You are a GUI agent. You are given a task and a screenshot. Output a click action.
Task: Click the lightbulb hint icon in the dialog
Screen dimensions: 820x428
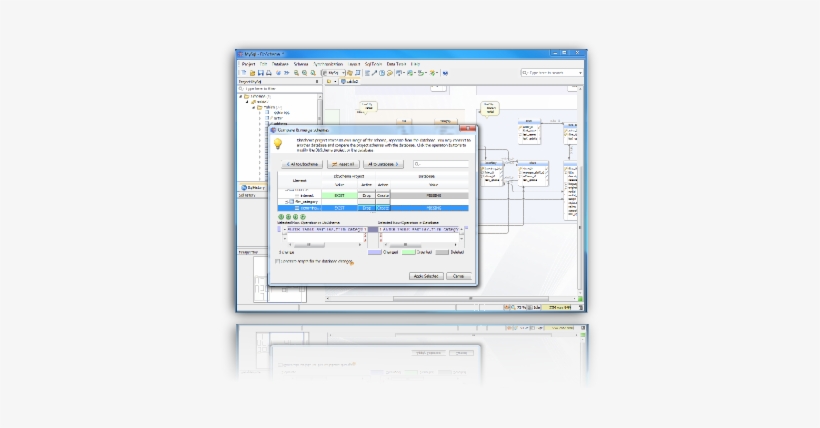[x=278, y=143]
